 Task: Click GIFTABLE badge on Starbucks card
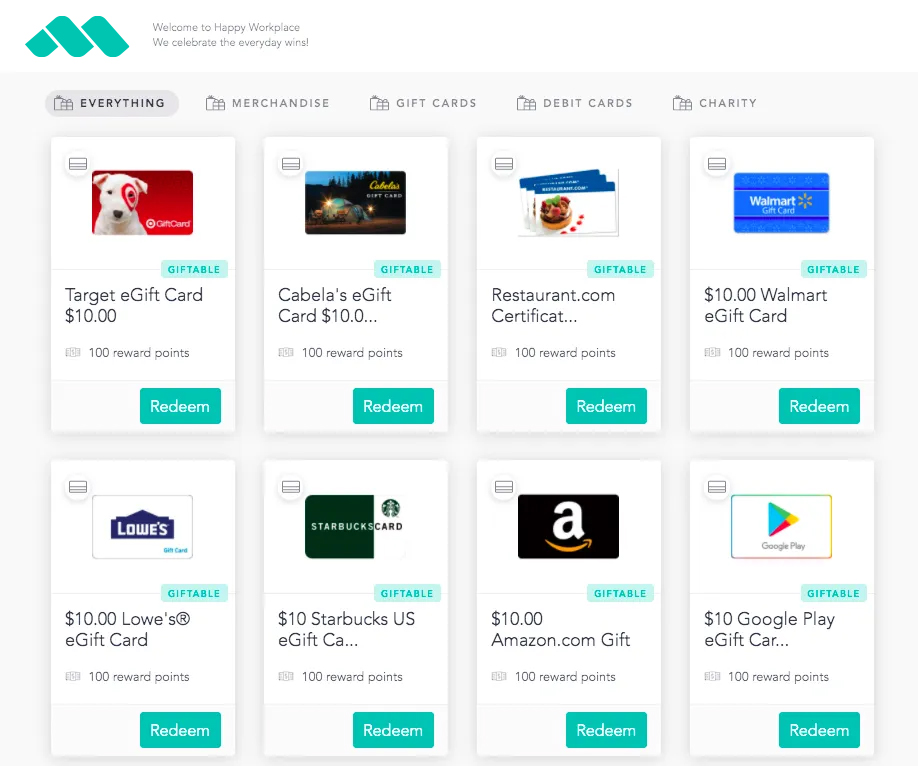tap(407, 593)
